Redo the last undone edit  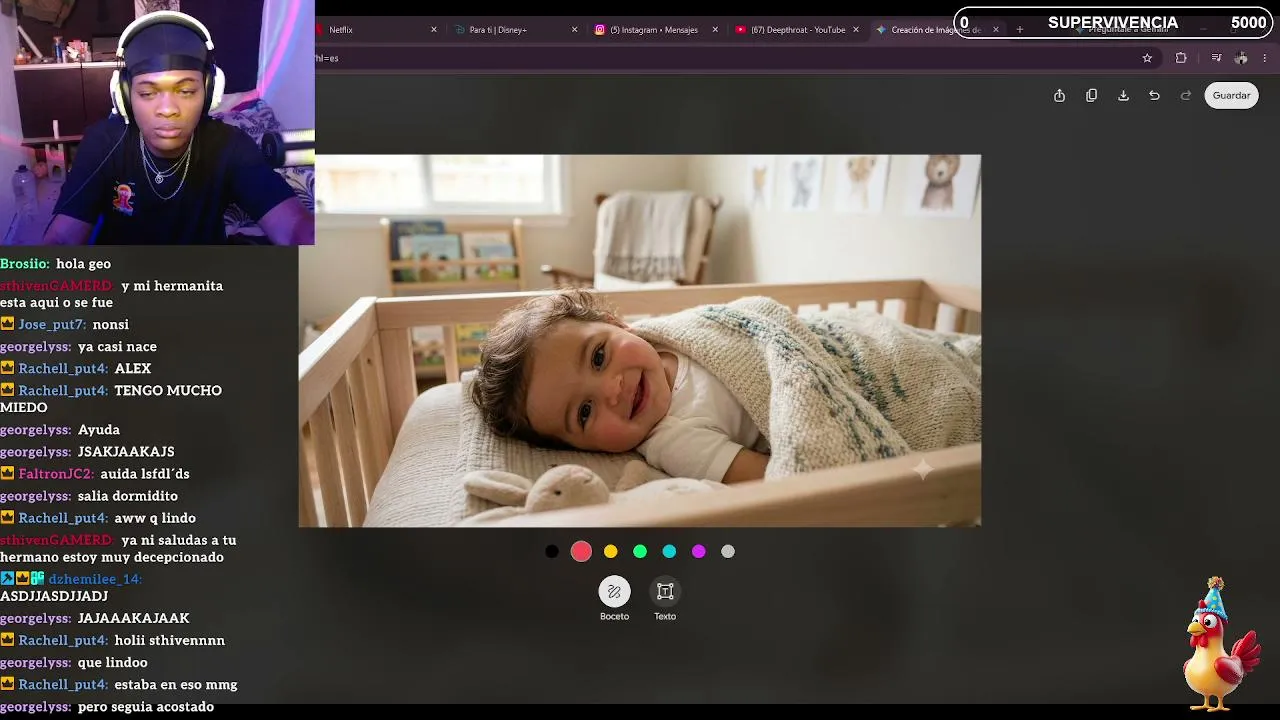[x=1186, y=96]
